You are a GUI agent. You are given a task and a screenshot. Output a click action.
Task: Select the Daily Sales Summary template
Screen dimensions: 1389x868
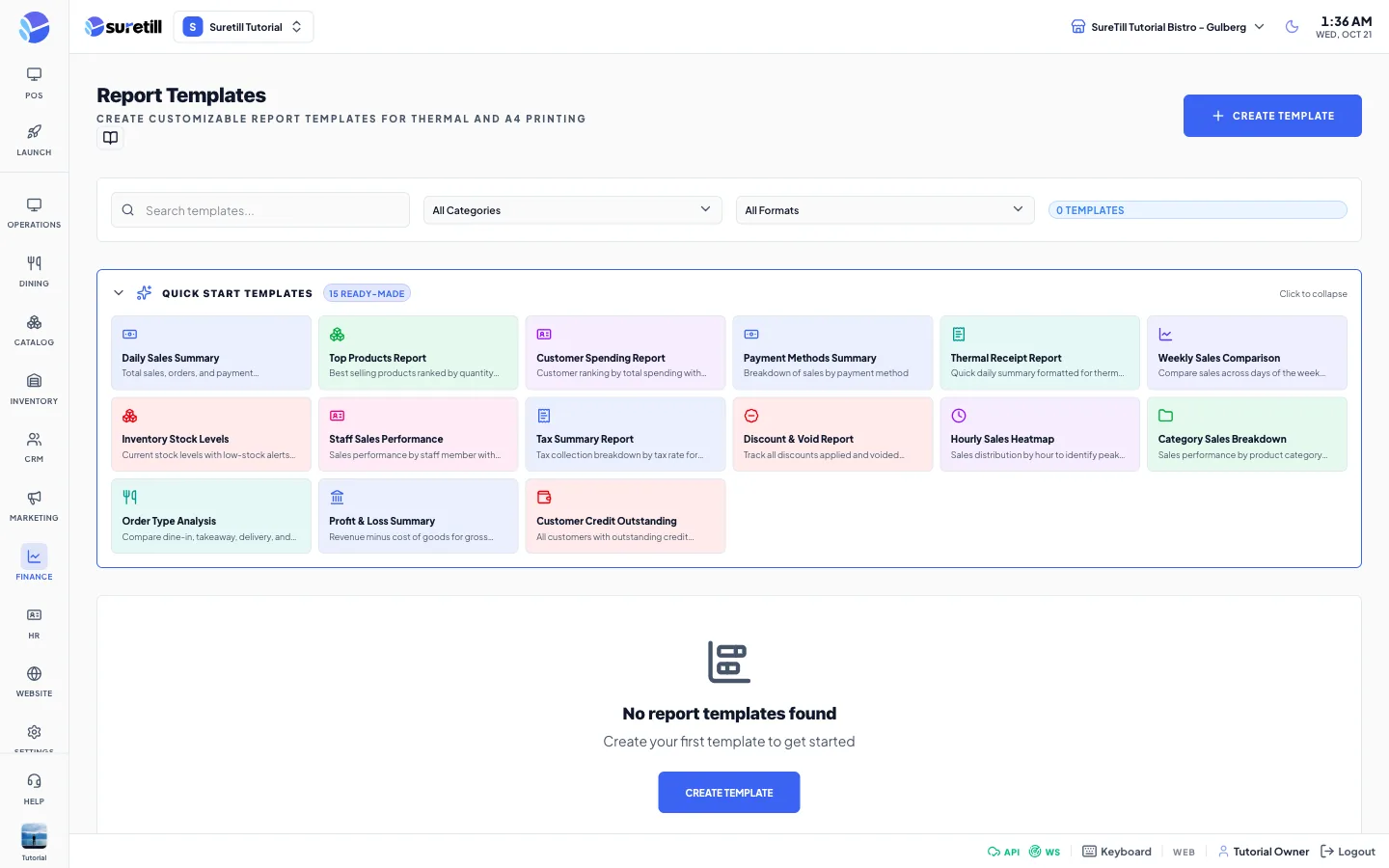(x=211, y=353)
